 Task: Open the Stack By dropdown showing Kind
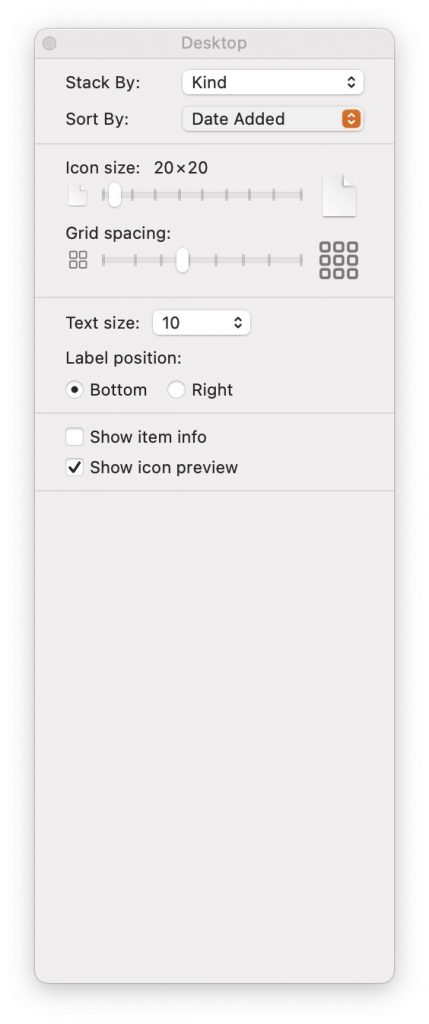[273, 82]
